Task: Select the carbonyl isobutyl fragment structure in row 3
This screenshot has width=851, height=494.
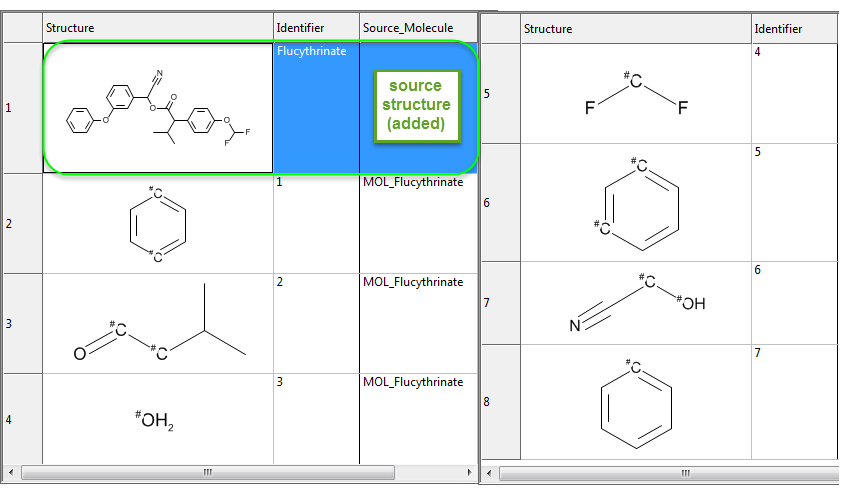Action: click(x=158, y=324)
